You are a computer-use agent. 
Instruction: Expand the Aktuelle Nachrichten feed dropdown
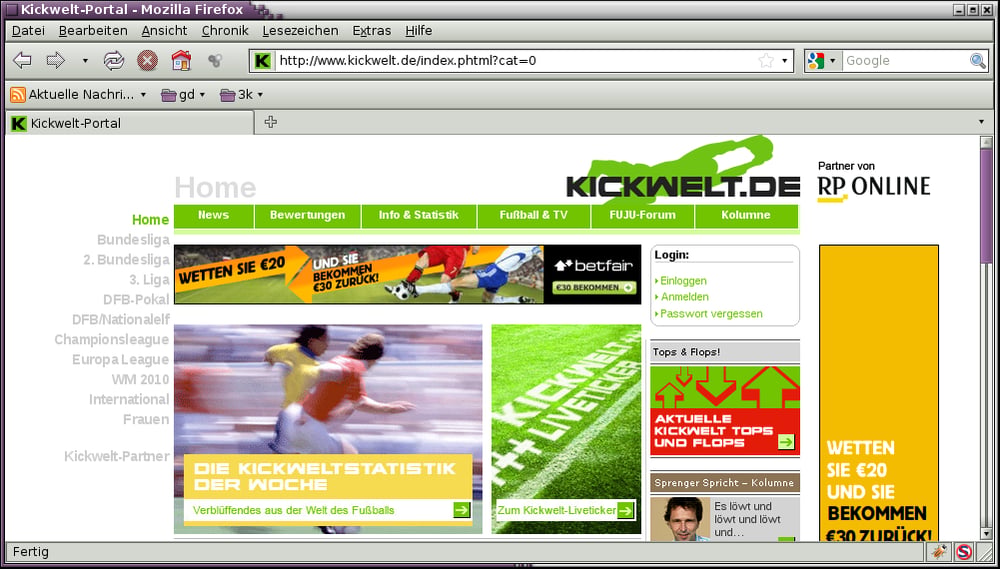click(143, 94)
